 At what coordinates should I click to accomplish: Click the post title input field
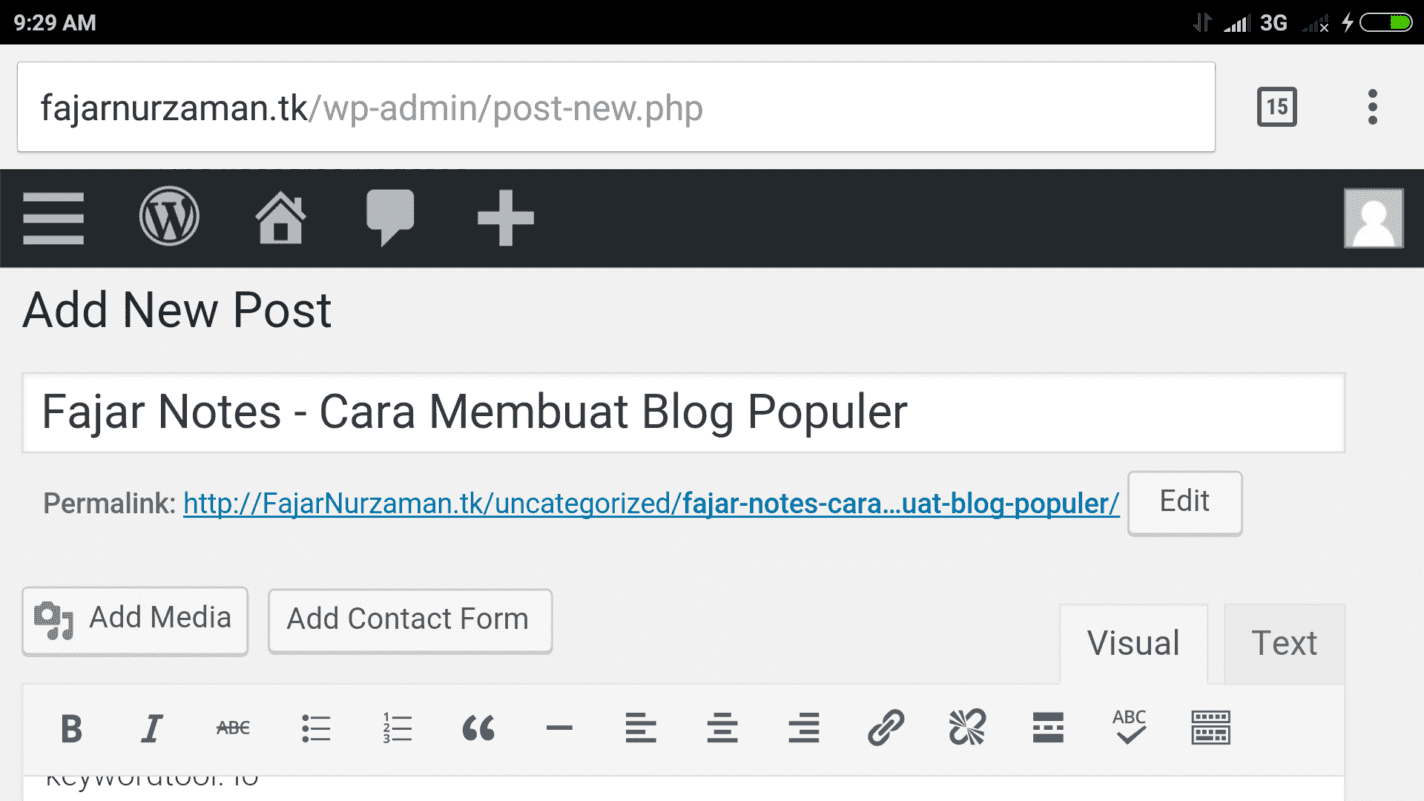click(683, 413)
